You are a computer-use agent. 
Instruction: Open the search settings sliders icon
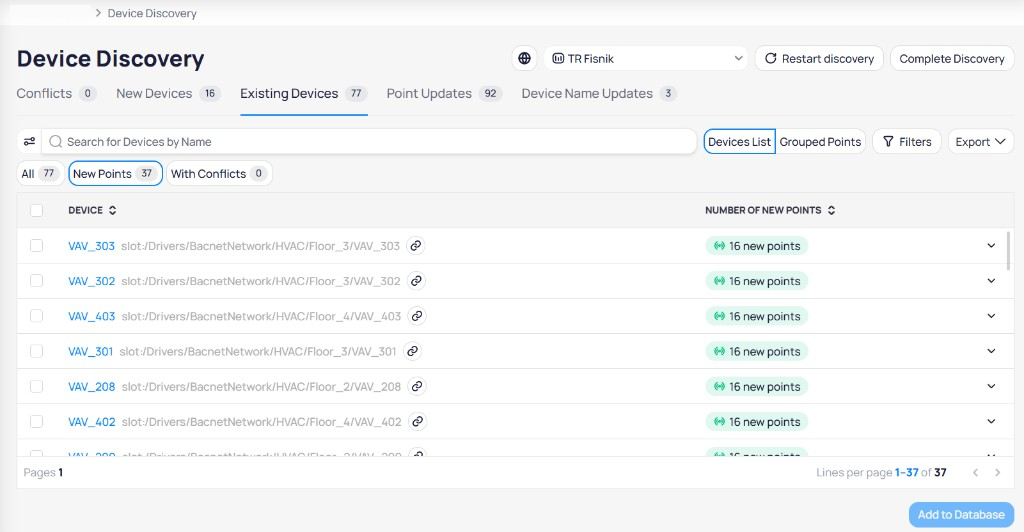(x=29, y=142)
